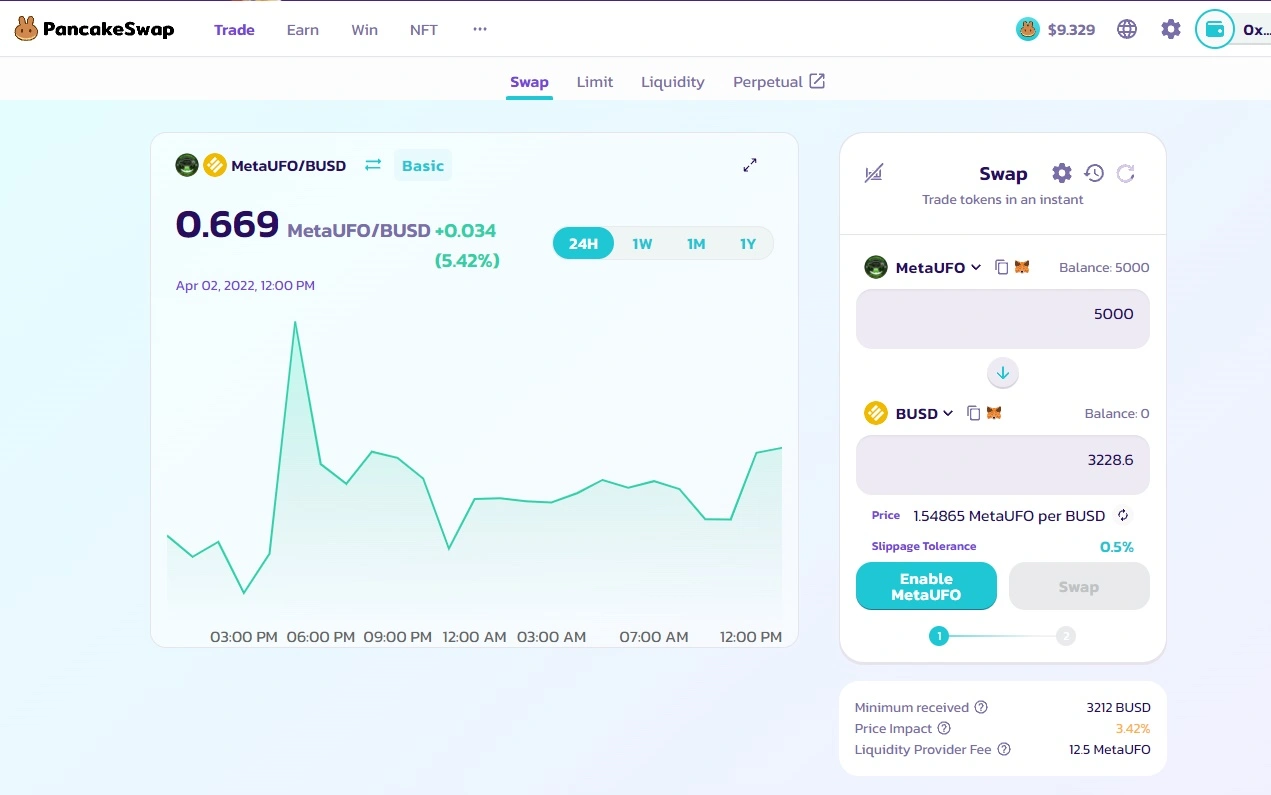
Task: Click the MetaUFO amount input field
Action: pos(1003,319)
